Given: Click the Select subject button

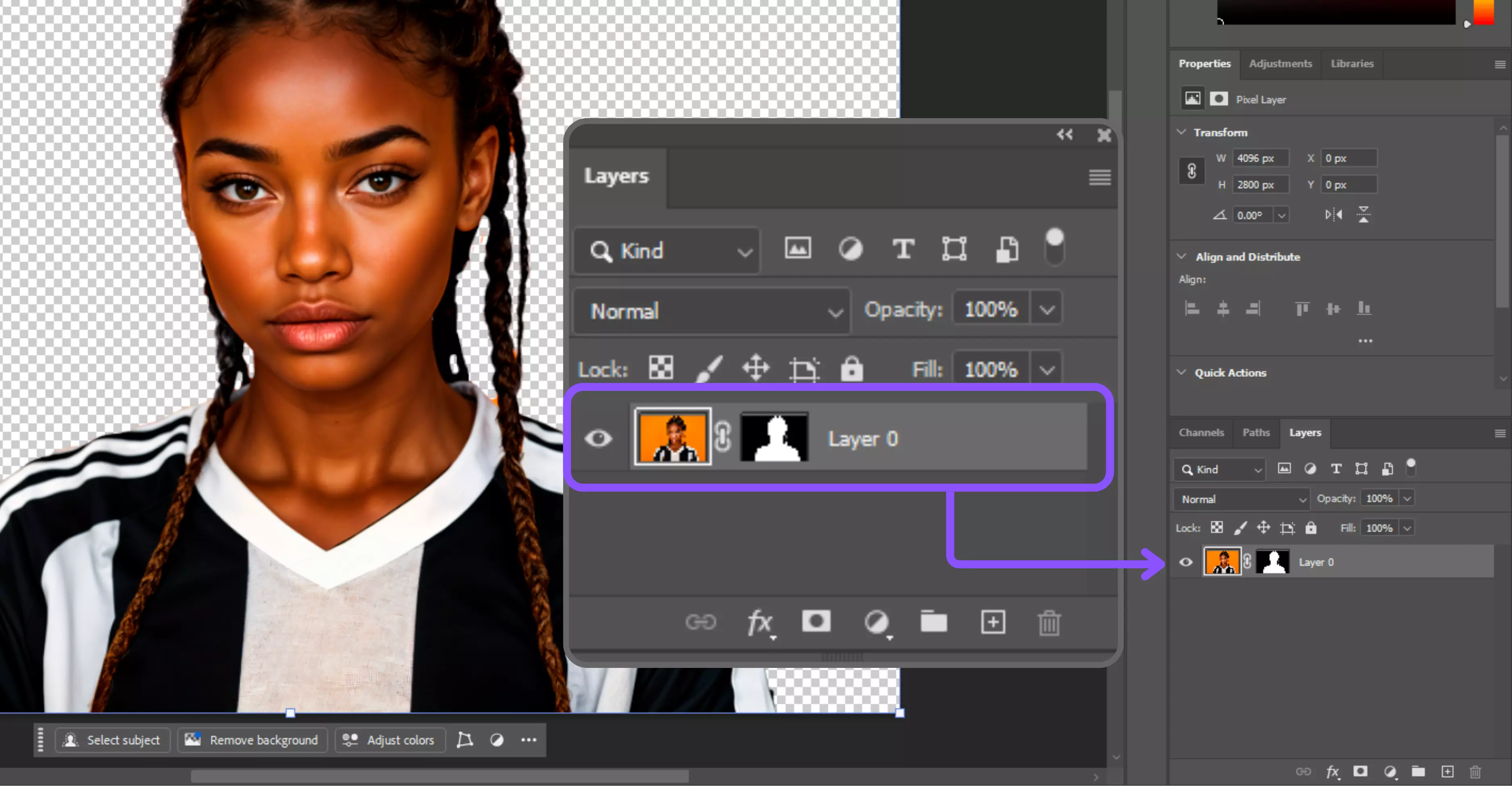Looking at the screenshot, I should (x=113, y=740).
